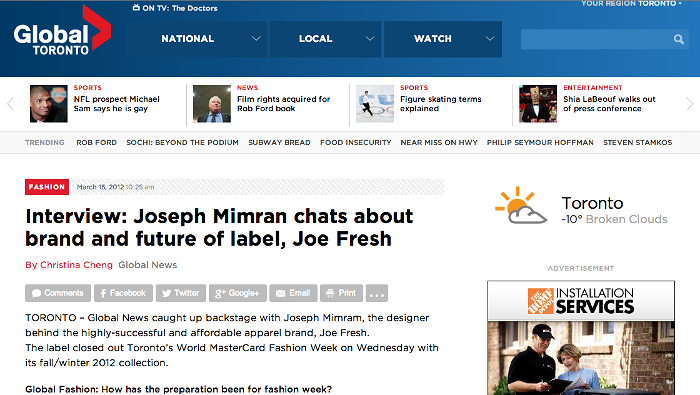Click the TV icon beside ON TV
Image resolution: width=700 pixels, height=395 pixels.
136,8
